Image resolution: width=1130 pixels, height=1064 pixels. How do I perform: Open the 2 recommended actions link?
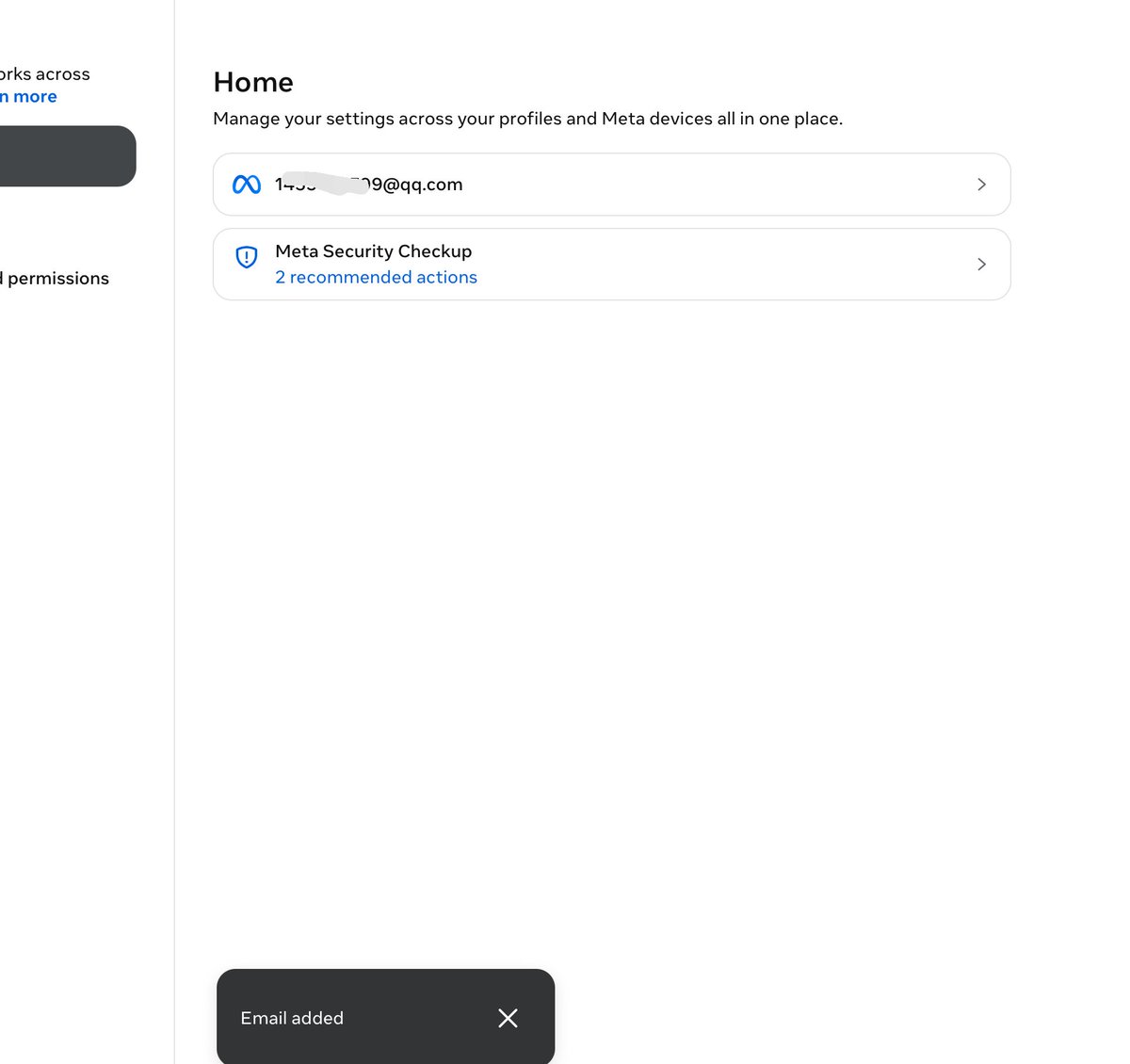(376, 278)
